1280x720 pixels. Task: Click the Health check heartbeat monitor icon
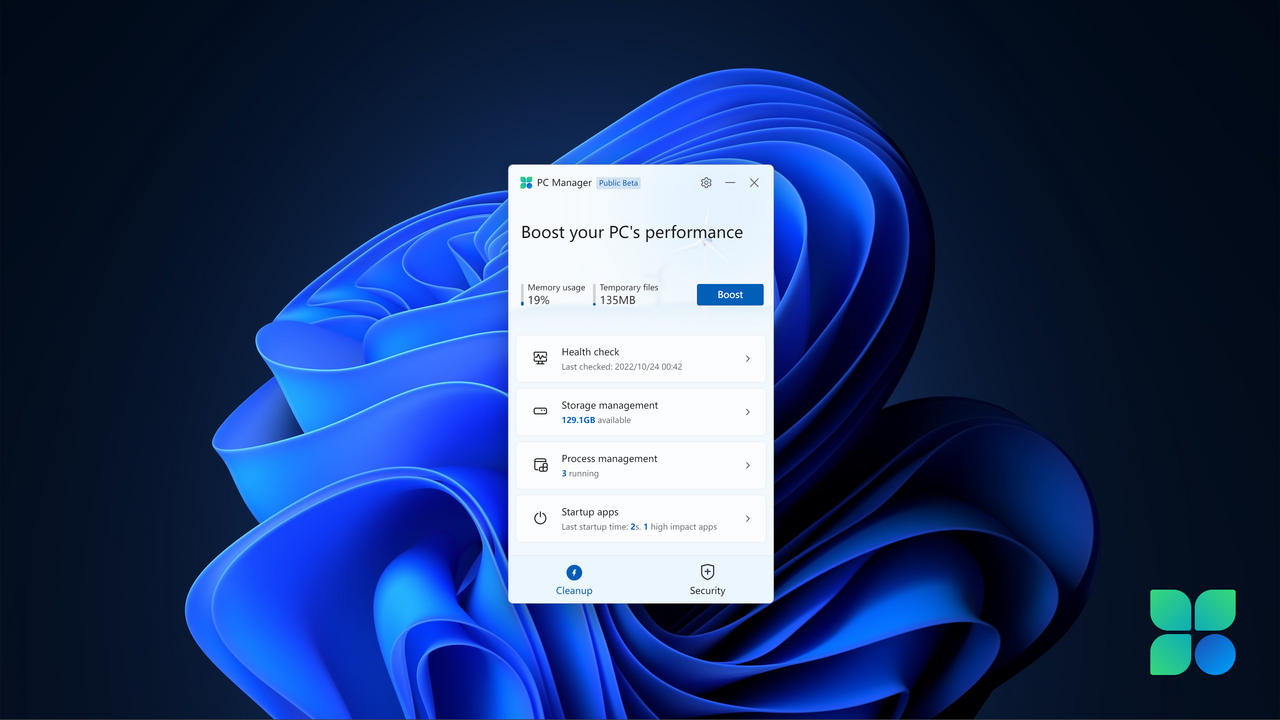tap(540, 358)
